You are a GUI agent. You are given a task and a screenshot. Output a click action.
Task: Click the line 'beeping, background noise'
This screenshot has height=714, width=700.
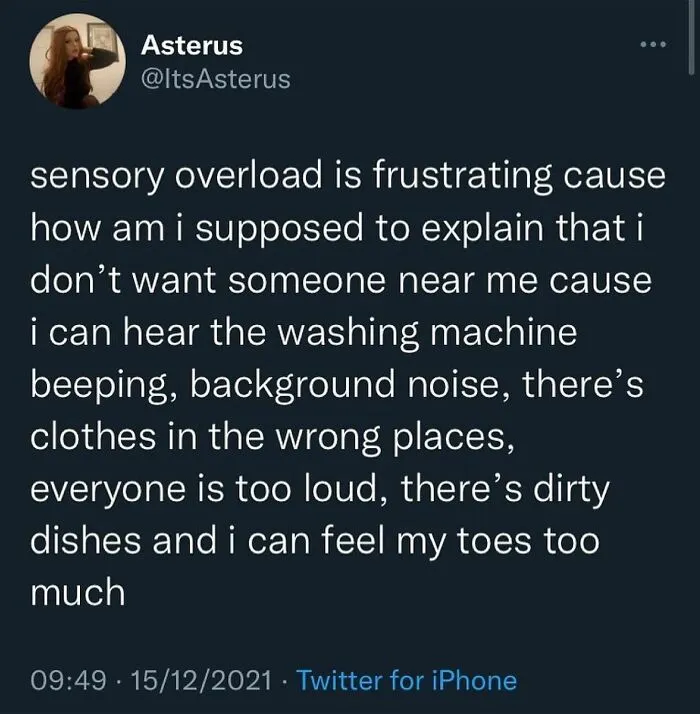tap(337, 385)
